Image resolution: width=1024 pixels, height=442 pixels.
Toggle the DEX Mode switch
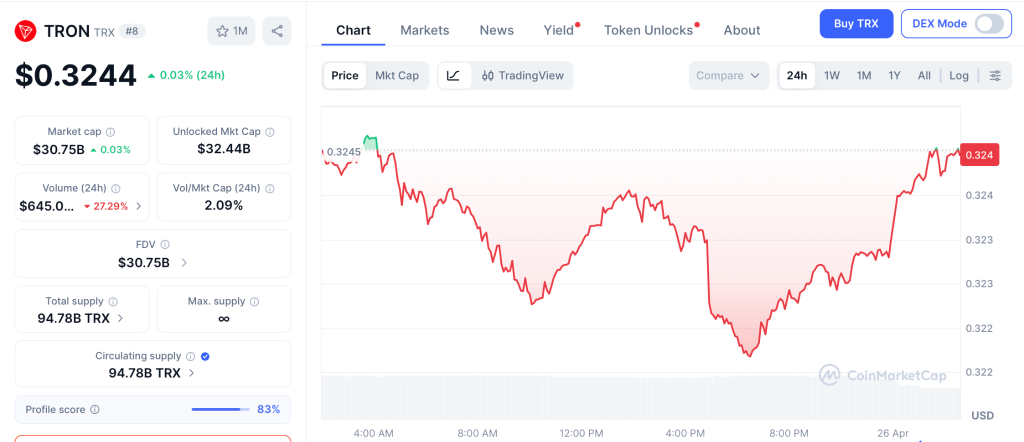988,23
